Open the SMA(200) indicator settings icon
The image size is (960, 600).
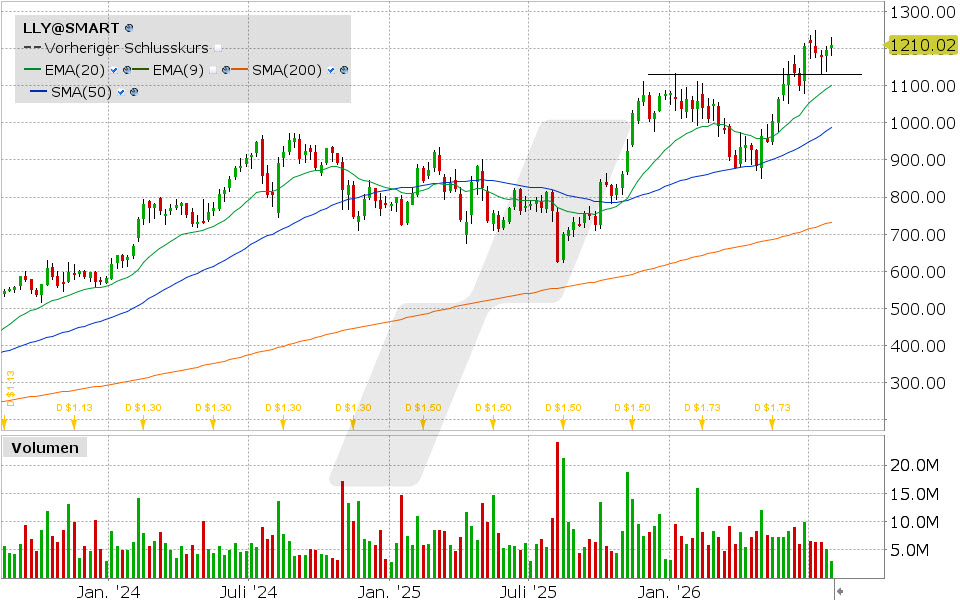click(x=343, y=70)
